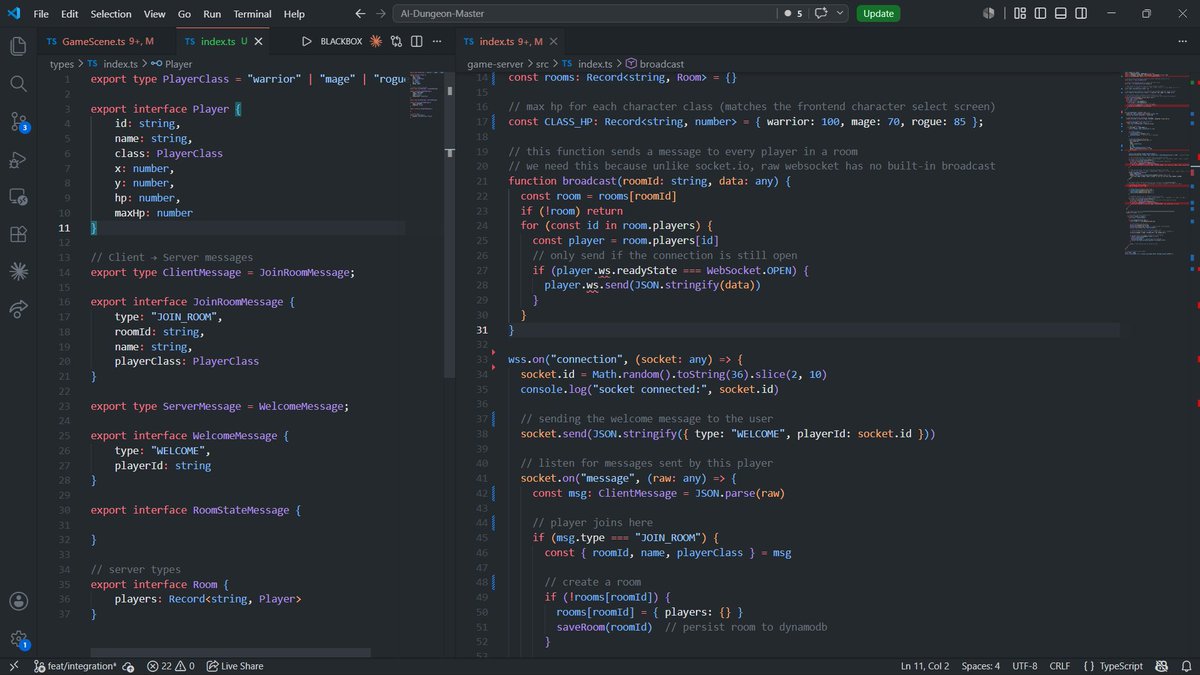Click the 'Player' breadcrumb symbol
1200x675 pixels.
(x=178, y=63)
